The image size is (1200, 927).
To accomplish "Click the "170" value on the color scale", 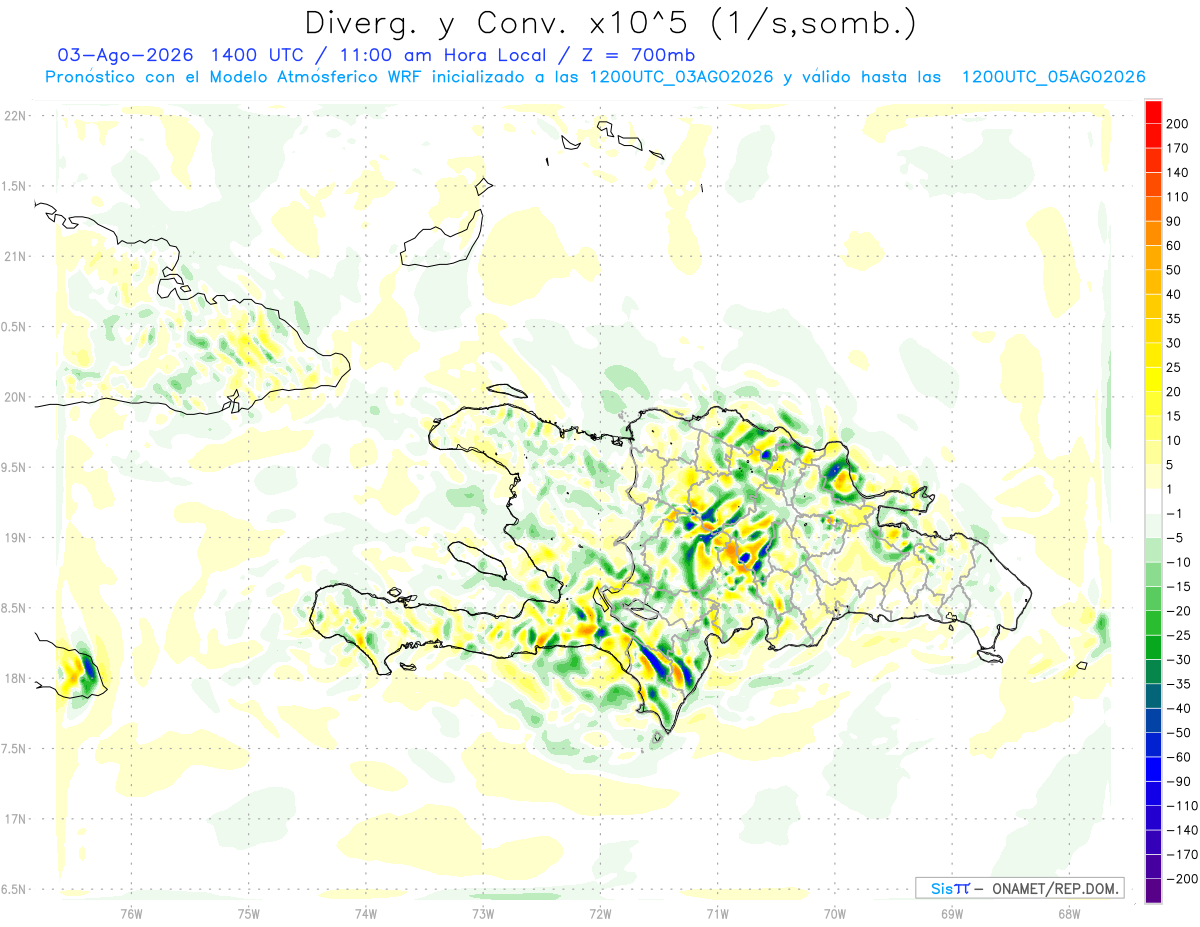I will tap(1179, 148).
